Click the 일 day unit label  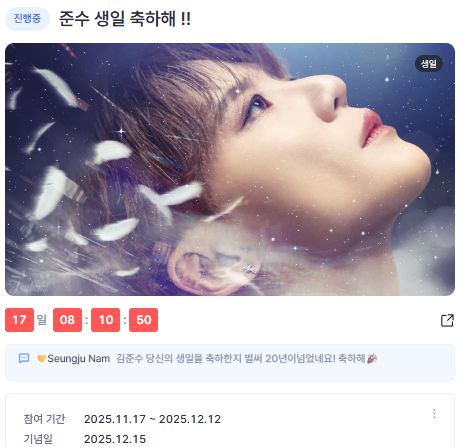[x=42, y=320]
